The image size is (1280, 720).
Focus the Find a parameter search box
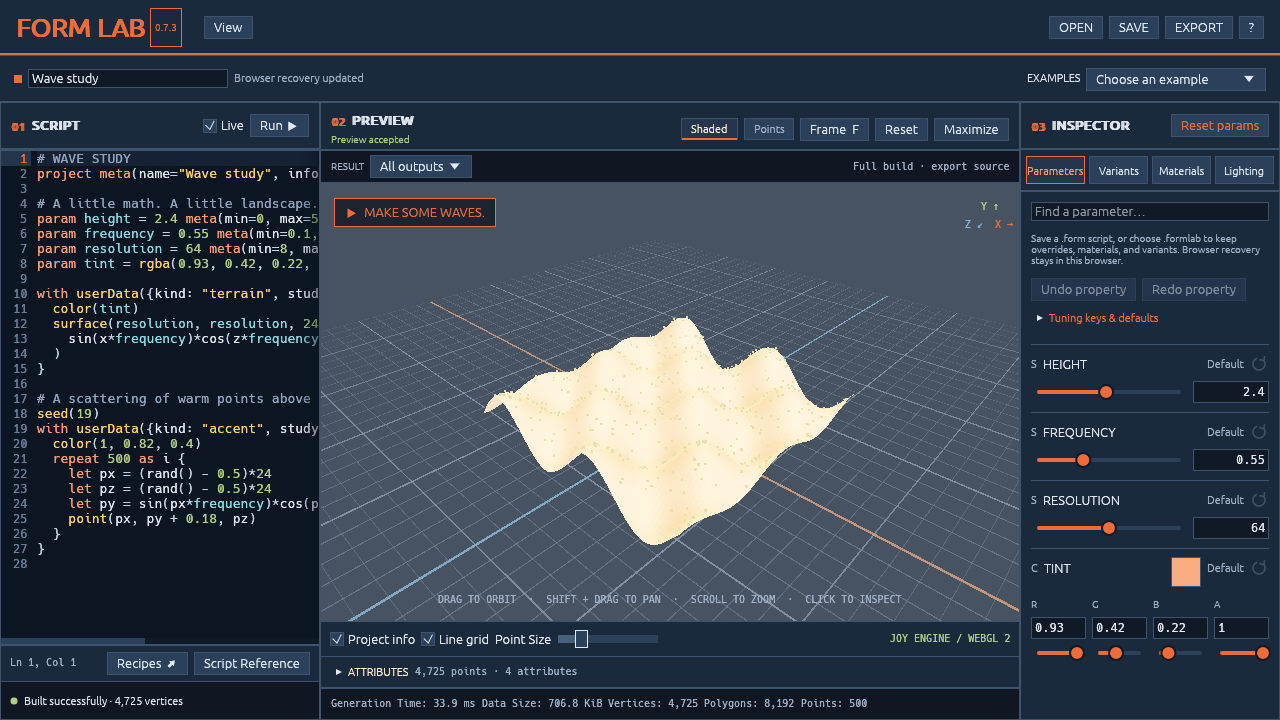[x=1150, y=212]
